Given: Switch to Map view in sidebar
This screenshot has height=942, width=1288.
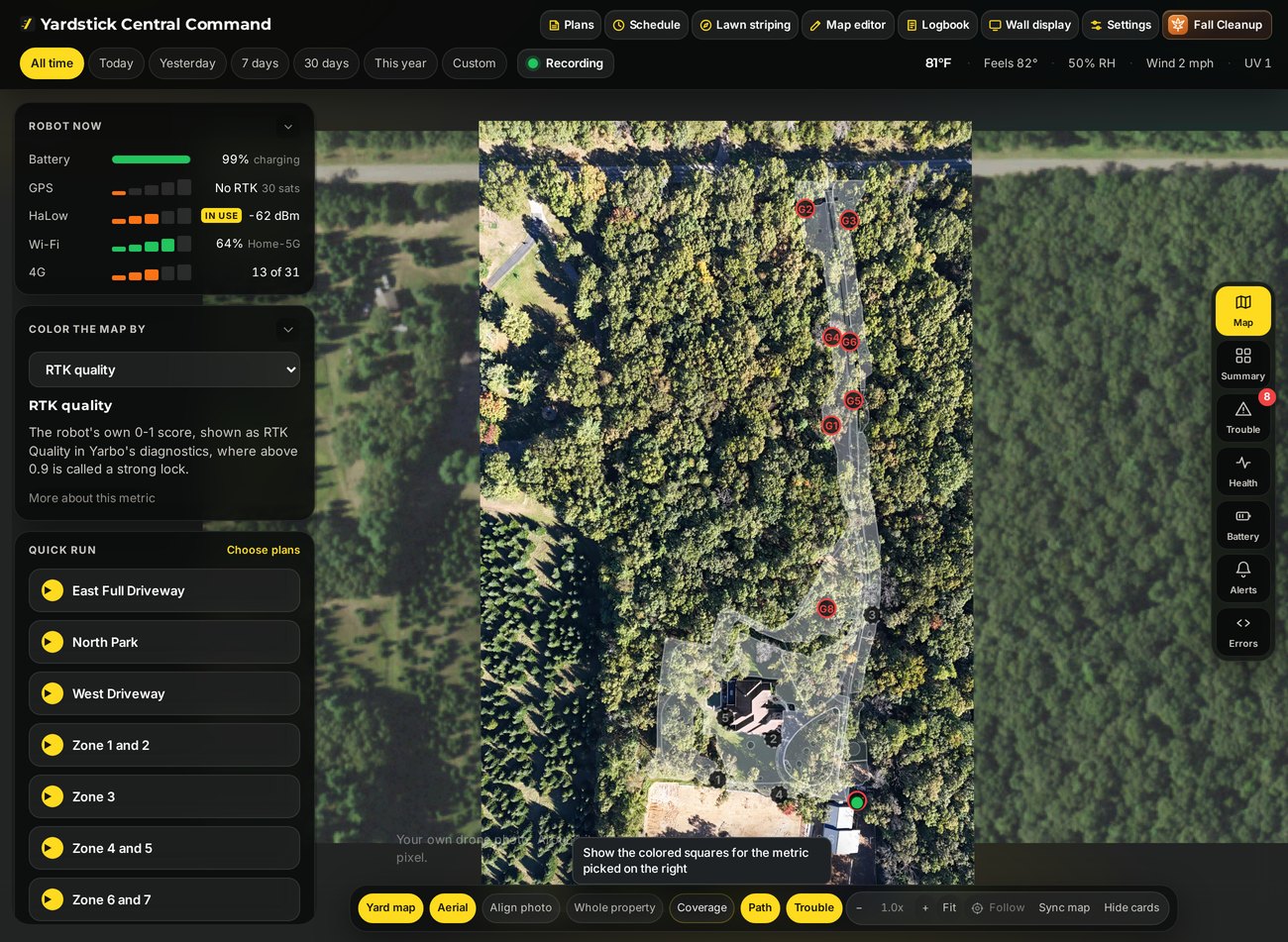Looking at the screenshot, I should [x=1242, y=311].
